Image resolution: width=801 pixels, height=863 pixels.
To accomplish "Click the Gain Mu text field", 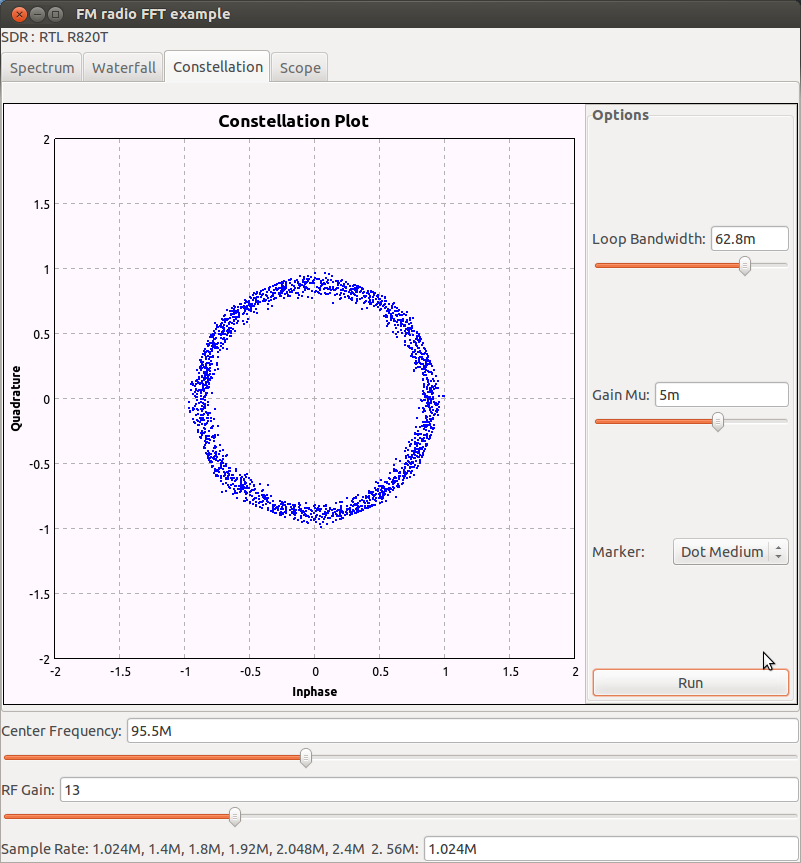I will click(x=721, y=394).
